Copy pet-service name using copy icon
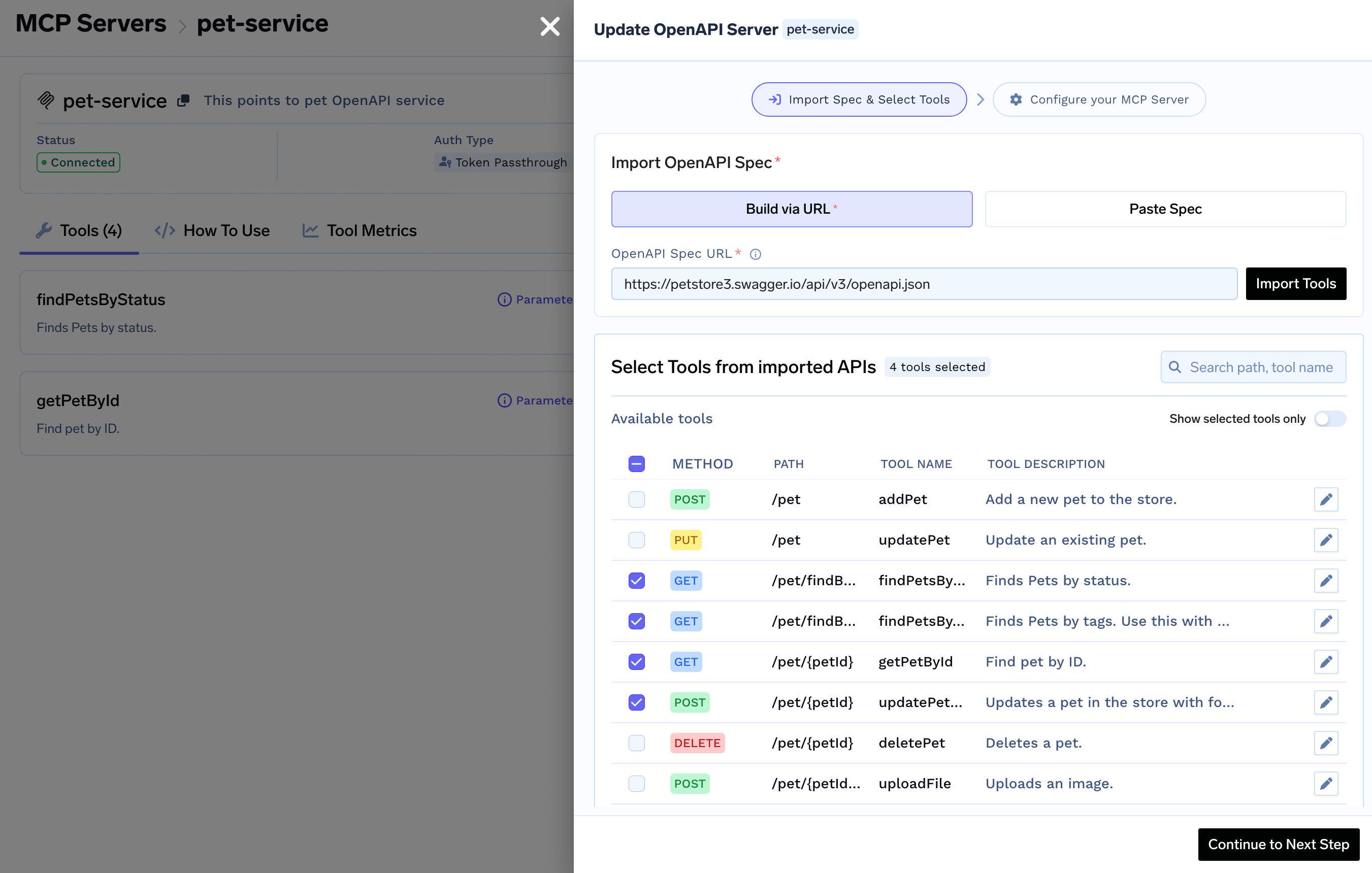1372x873 pixels. [183, 101]
